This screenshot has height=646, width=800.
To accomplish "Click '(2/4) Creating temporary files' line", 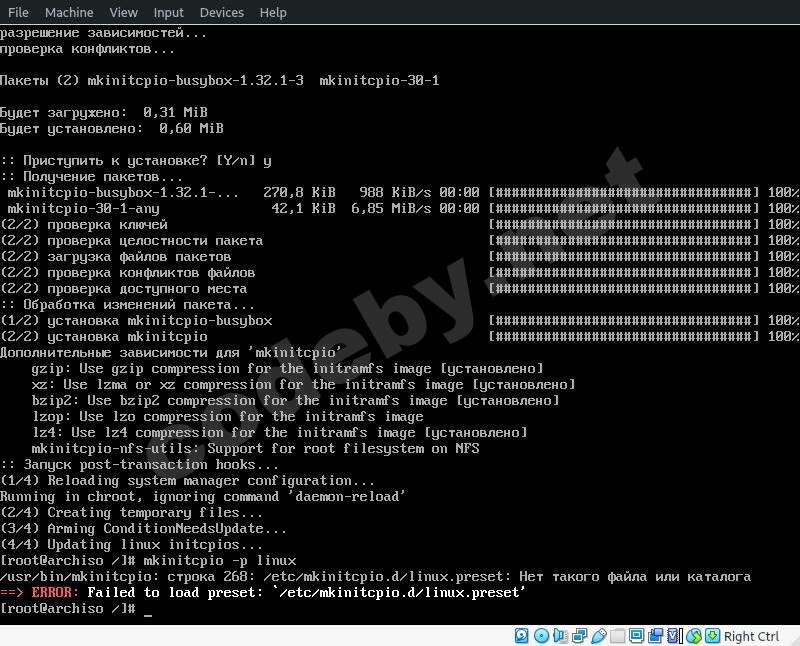I will point(131,512).
